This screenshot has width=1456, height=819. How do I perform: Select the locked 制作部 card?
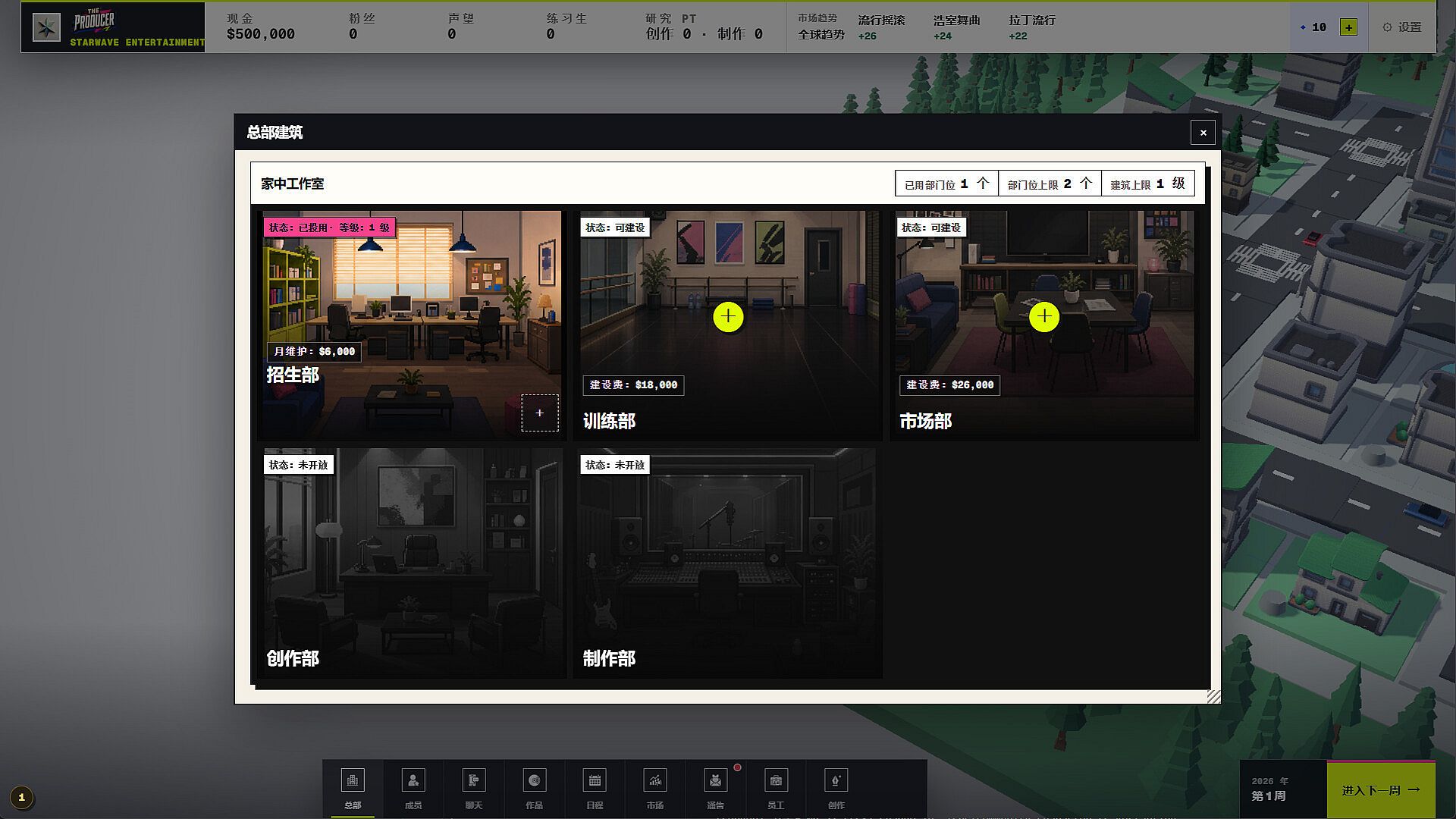pos(728,562)
